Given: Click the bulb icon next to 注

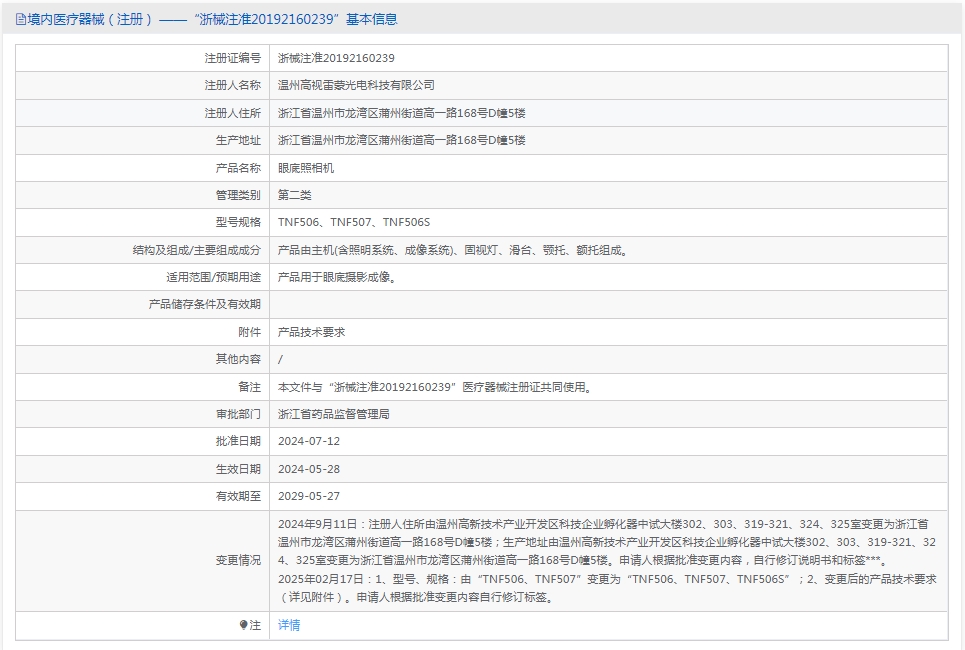Looking at the screenshot, I should [x=243, y=625].
